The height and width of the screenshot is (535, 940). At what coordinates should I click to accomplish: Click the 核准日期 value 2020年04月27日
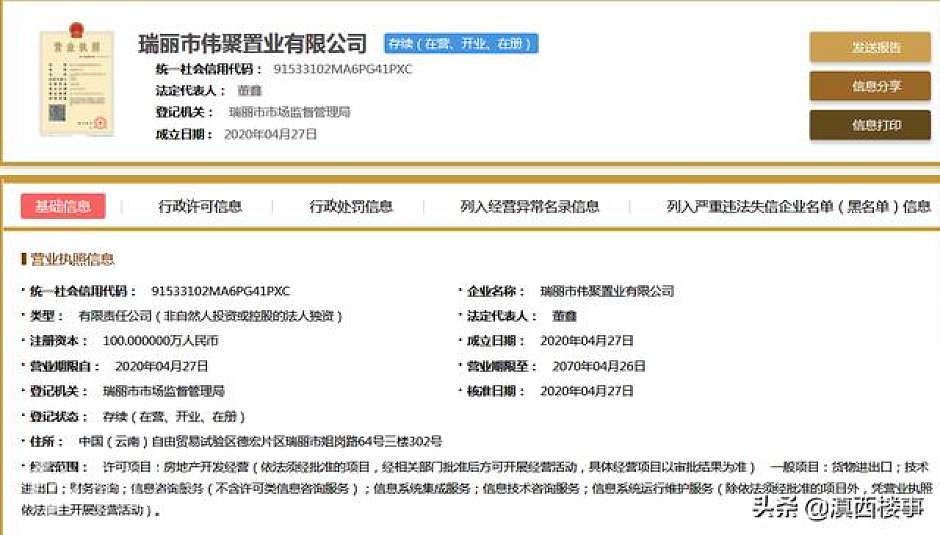tap(587, 391)
